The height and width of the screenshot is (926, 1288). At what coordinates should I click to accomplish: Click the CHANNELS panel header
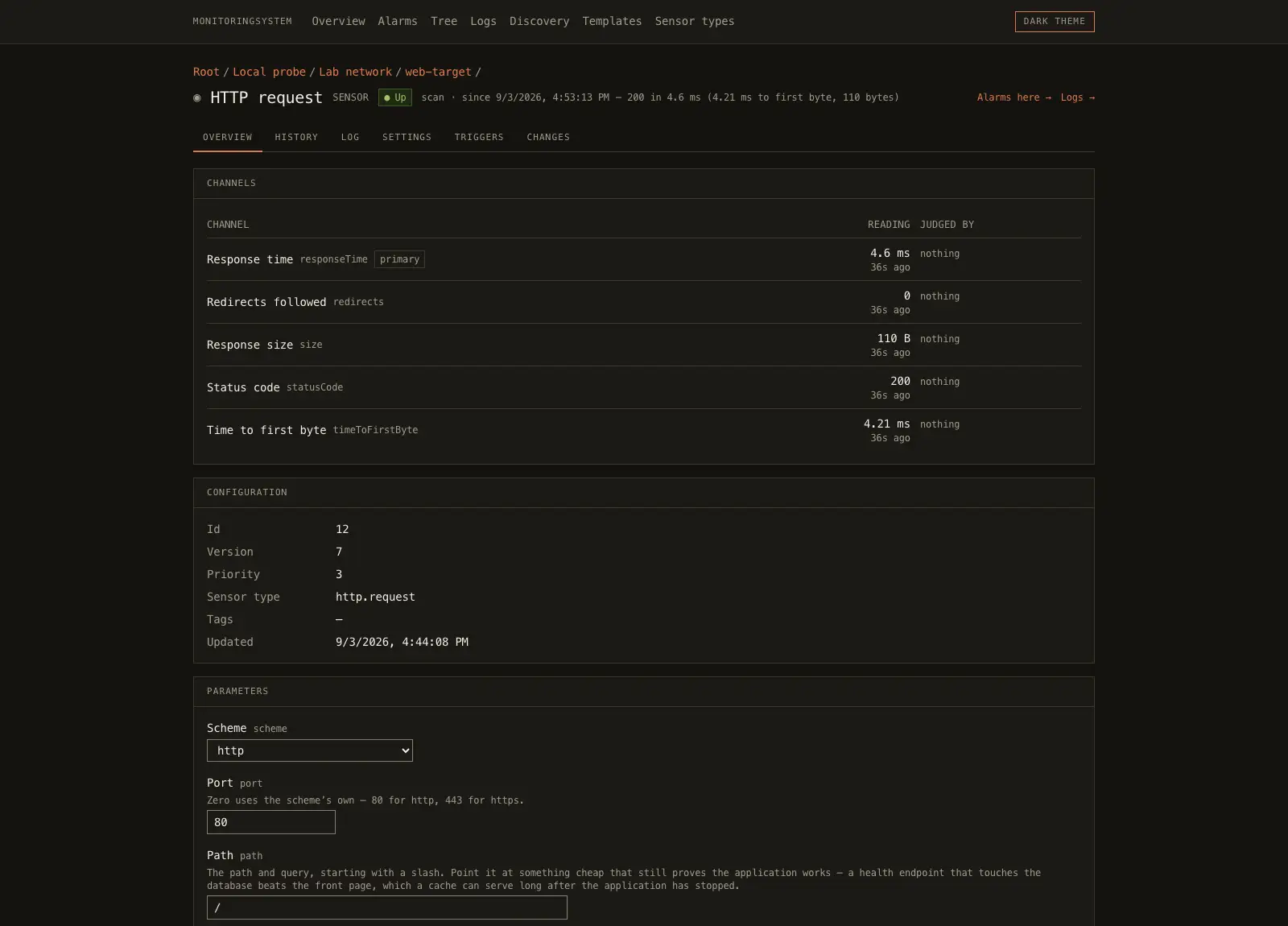click(644, 184)
